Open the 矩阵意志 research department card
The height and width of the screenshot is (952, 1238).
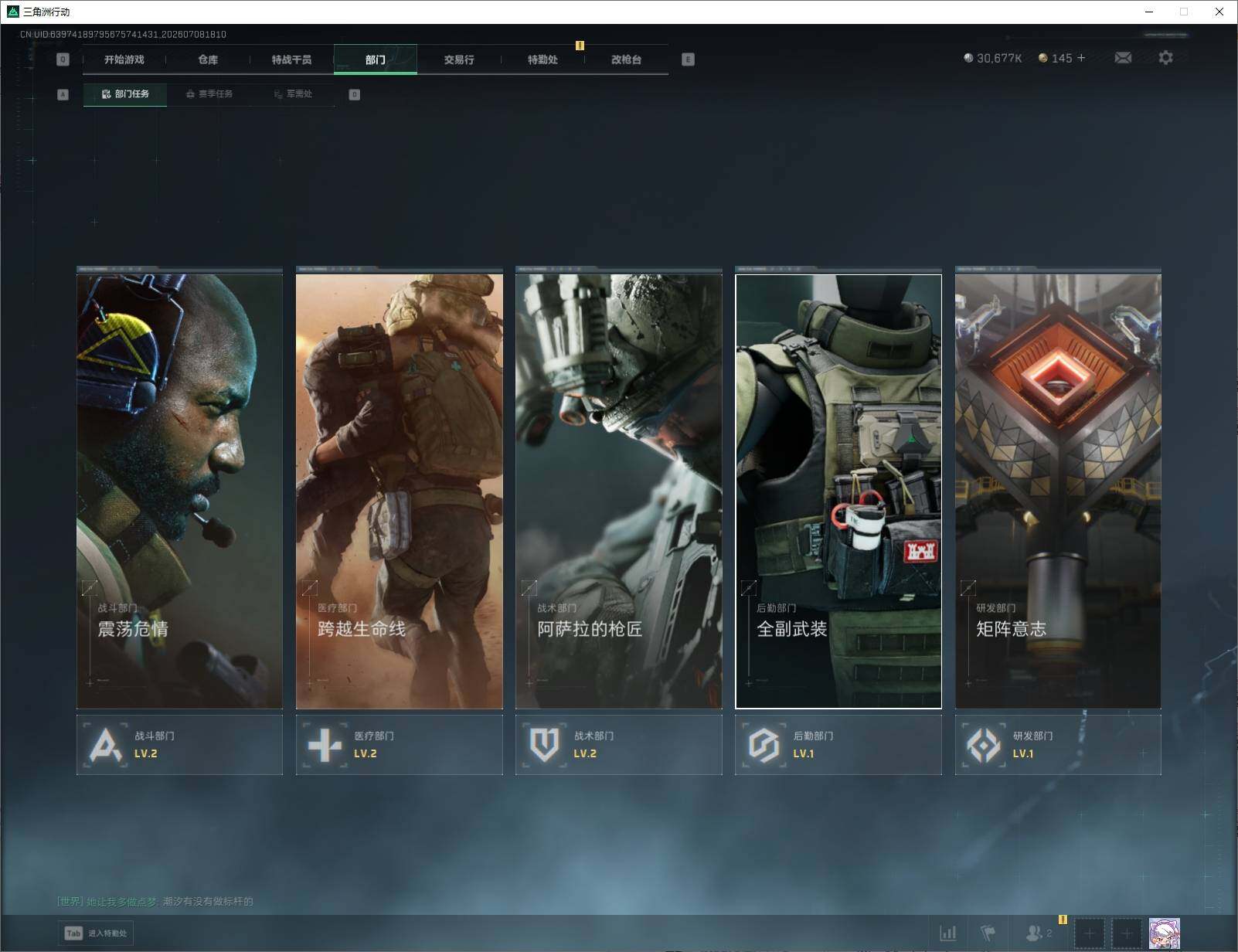1058,491
